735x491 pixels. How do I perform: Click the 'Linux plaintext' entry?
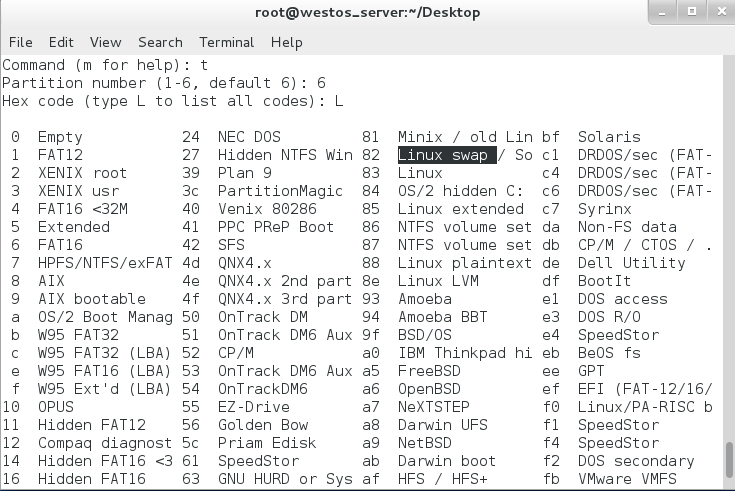point(465,263)
